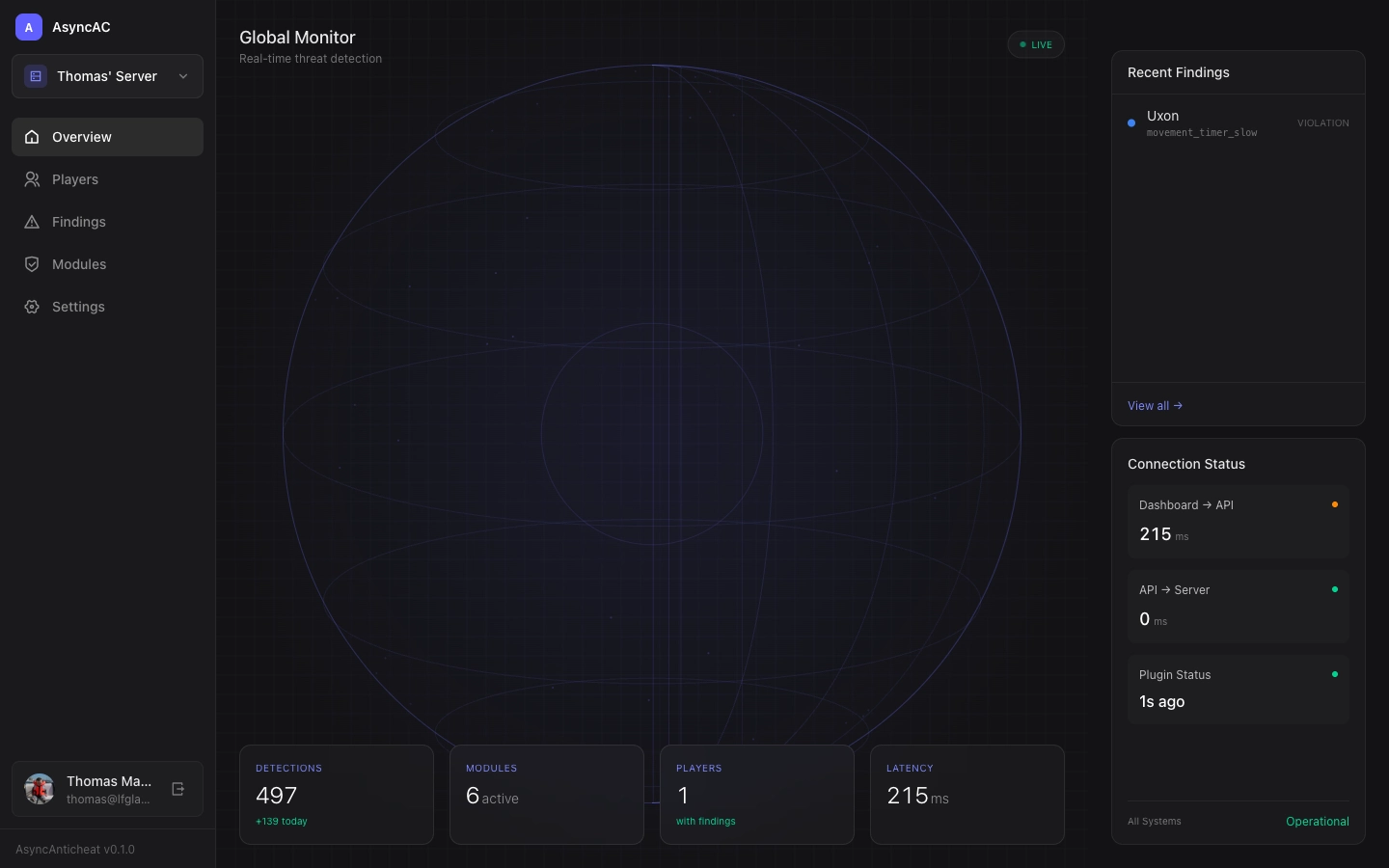The height and width of the screenshot is (868, 1389).
Task: Click the DETECTIONS stat card
Action: (337, 795)
